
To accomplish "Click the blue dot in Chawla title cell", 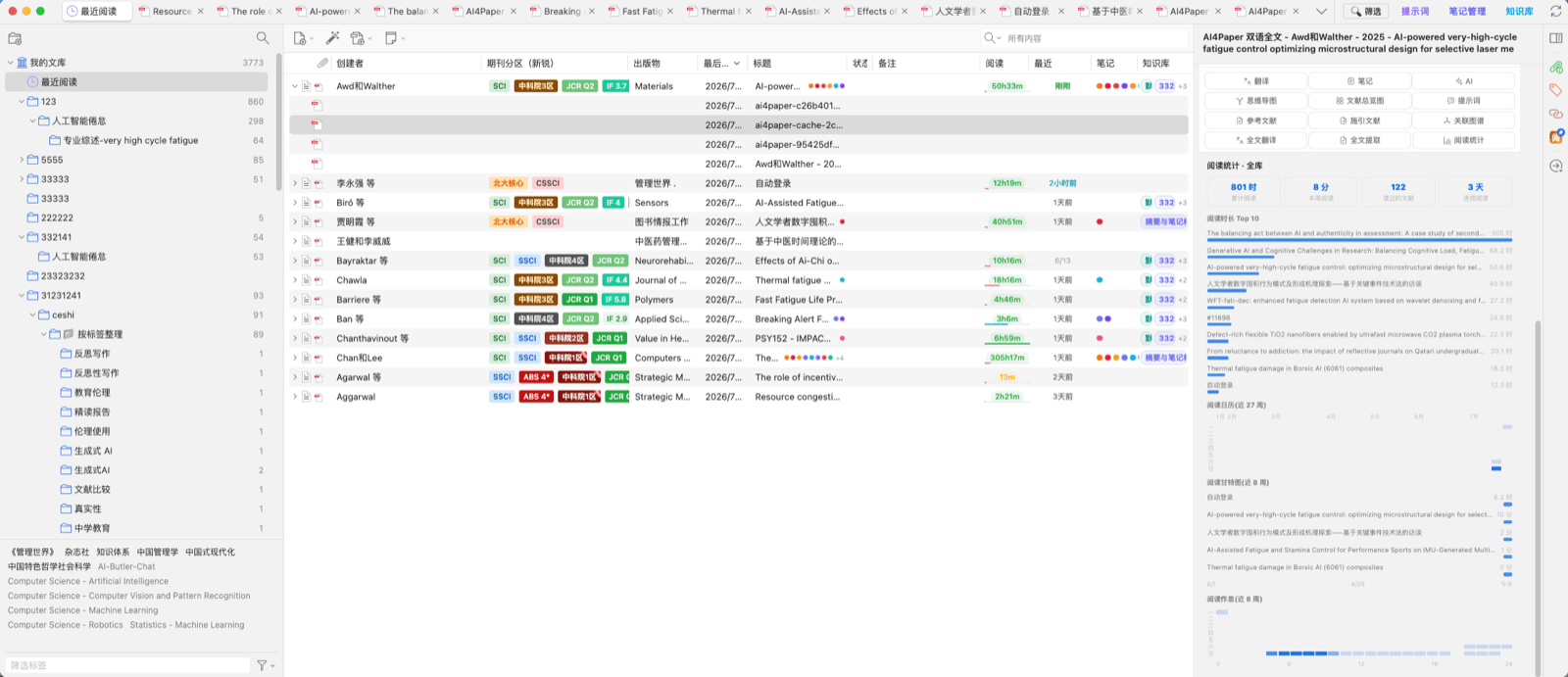I will point(842,280).
